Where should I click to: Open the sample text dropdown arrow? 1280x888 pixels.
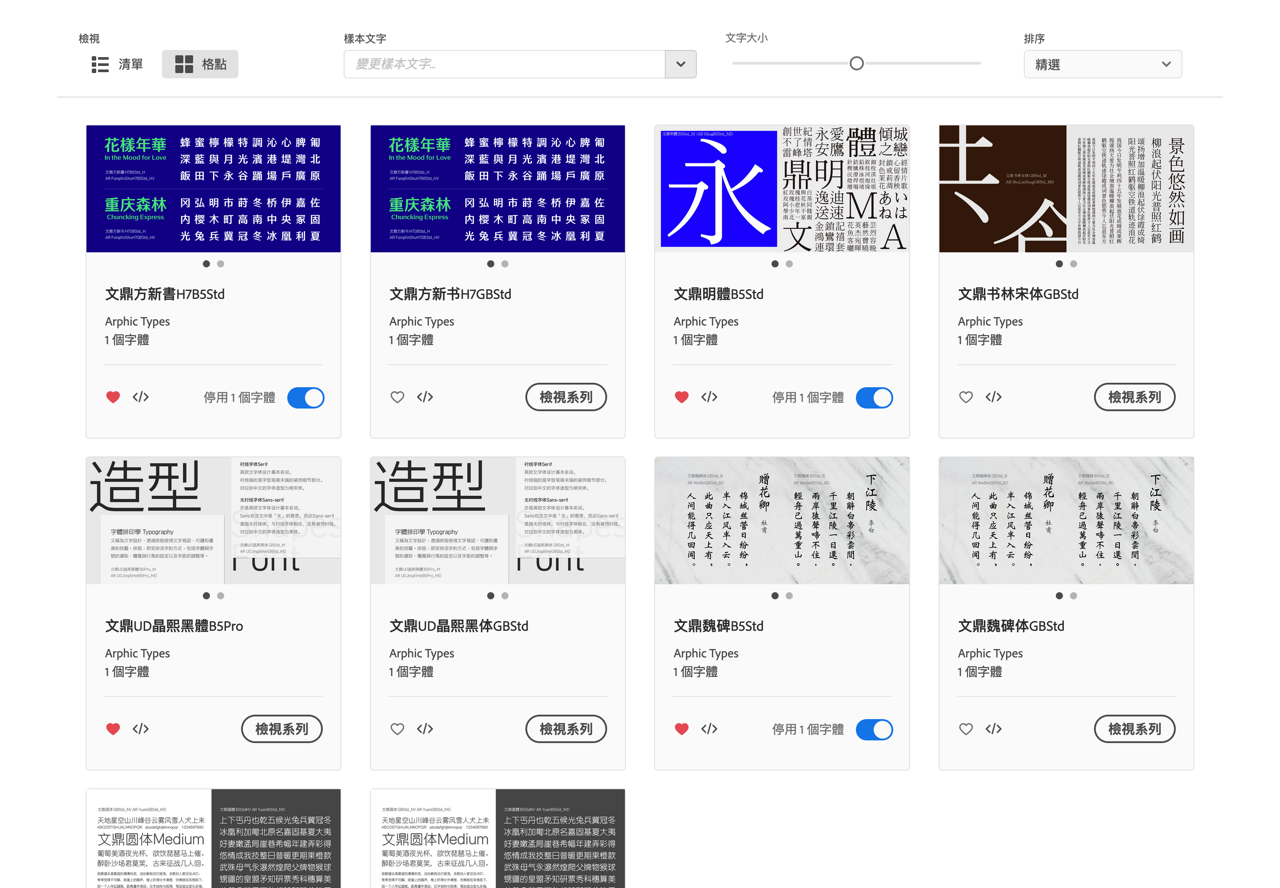point(681,64)
